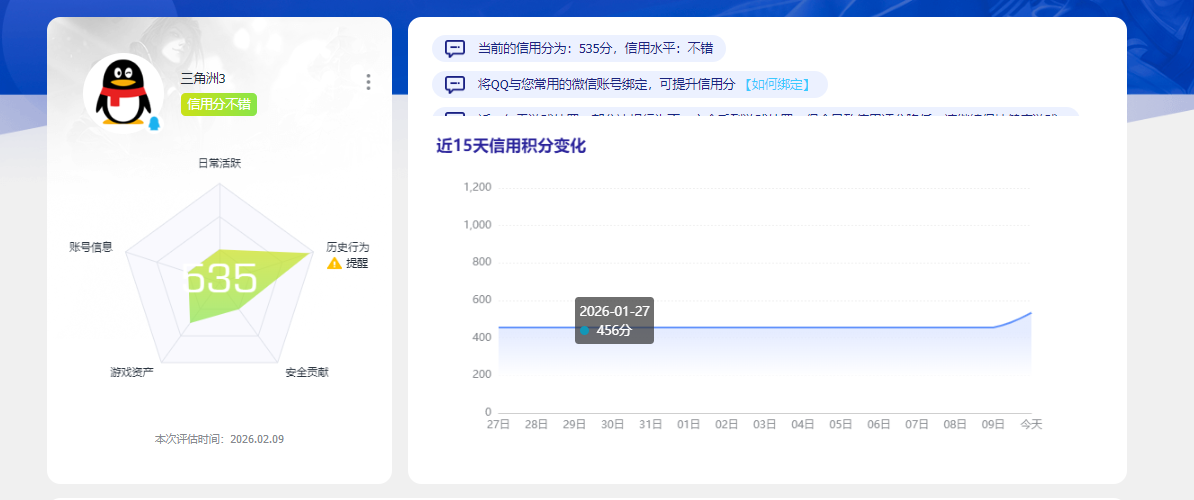
Task: Click the 提醒 reminder label
Action: pos(356,263)
